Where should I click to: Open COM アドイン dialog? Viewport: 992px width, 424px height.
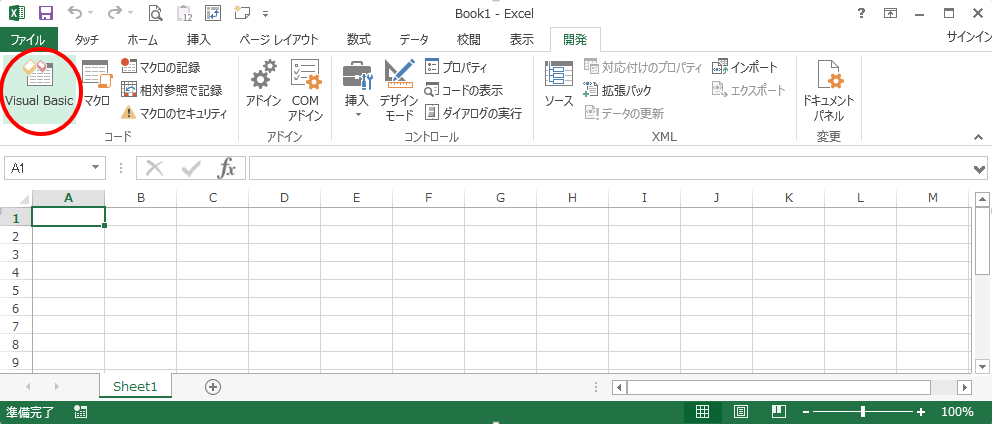coord(306,89)
